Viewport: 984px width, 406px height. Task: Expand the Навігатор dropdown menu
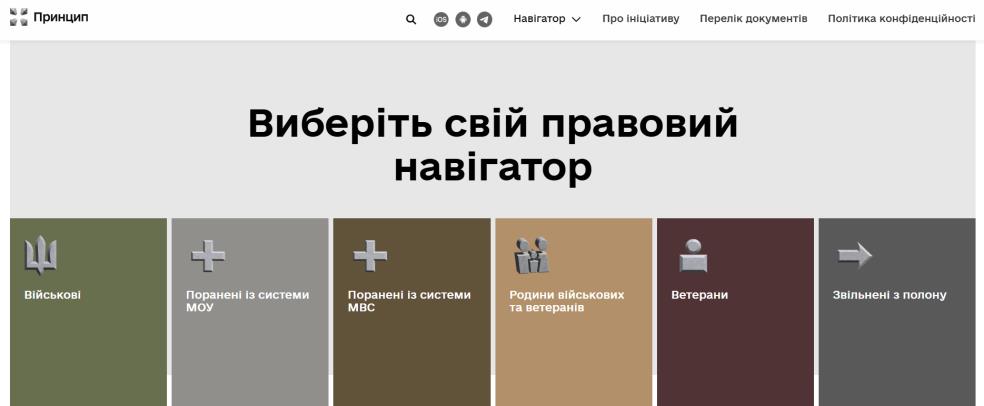[x=547, y=19]
